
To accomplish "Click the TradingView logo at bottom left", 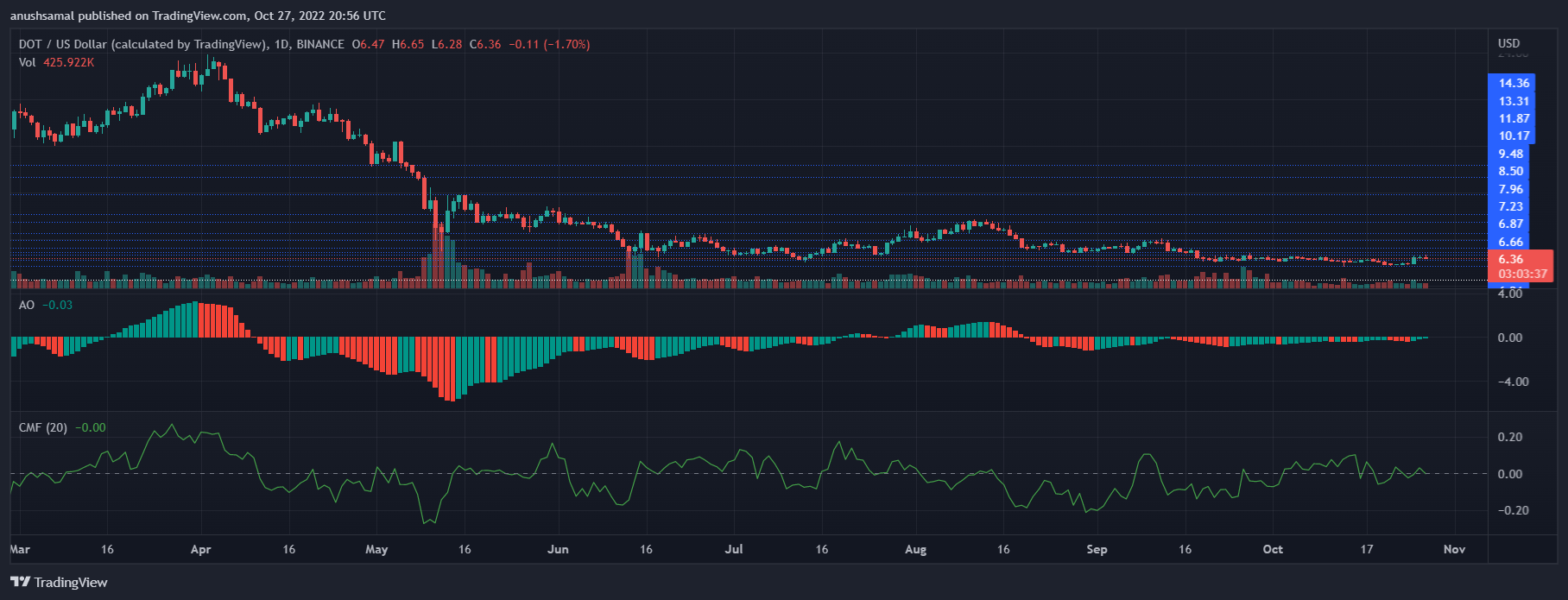I will (59, 583).
